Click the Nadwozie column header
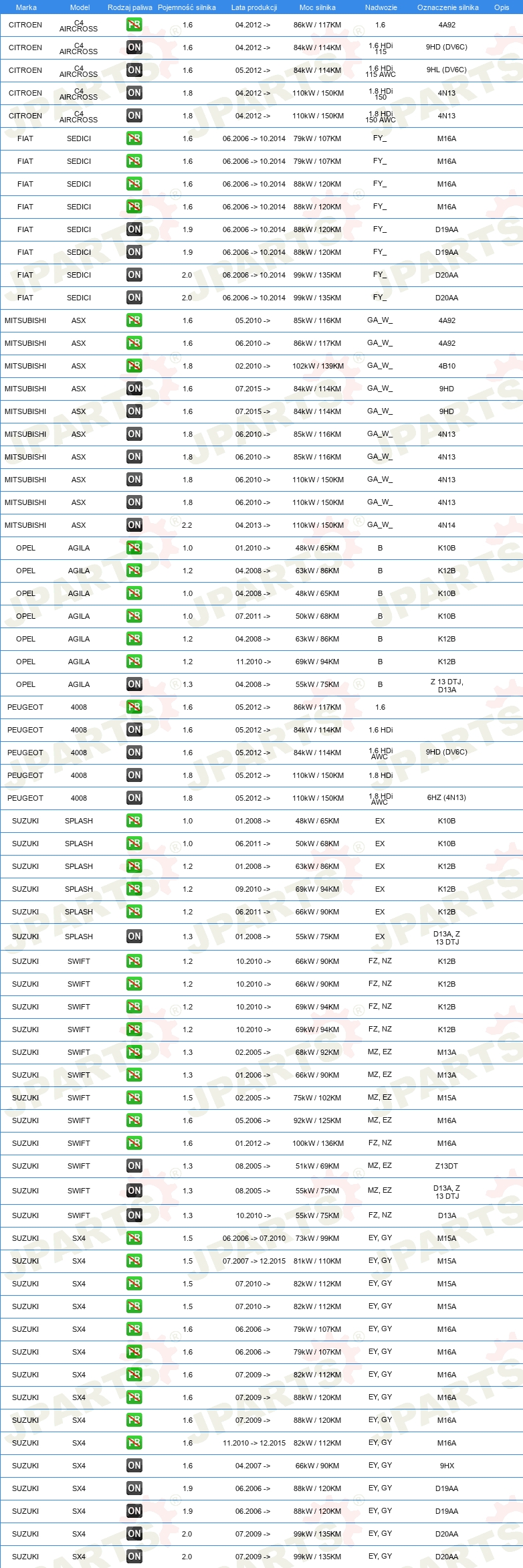The height and width of the screenshot is (1568, 523). (381, 7)
